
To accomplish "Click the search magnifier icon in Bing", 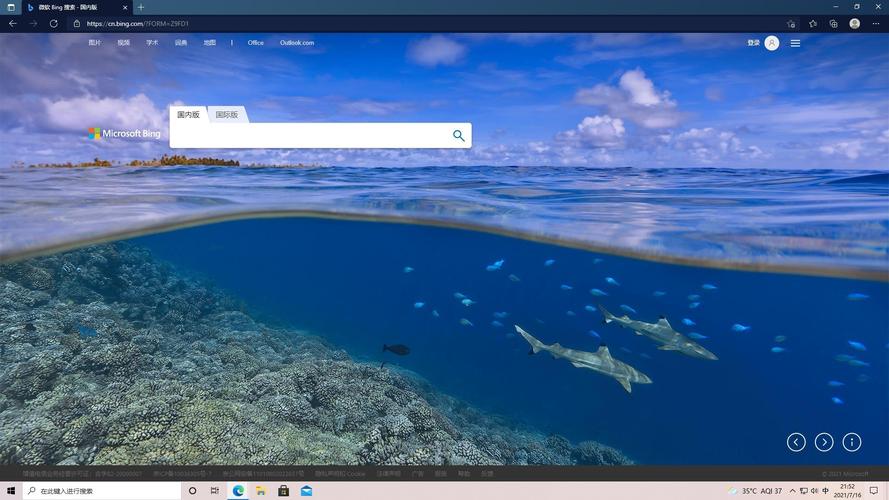I will point(459,136).
